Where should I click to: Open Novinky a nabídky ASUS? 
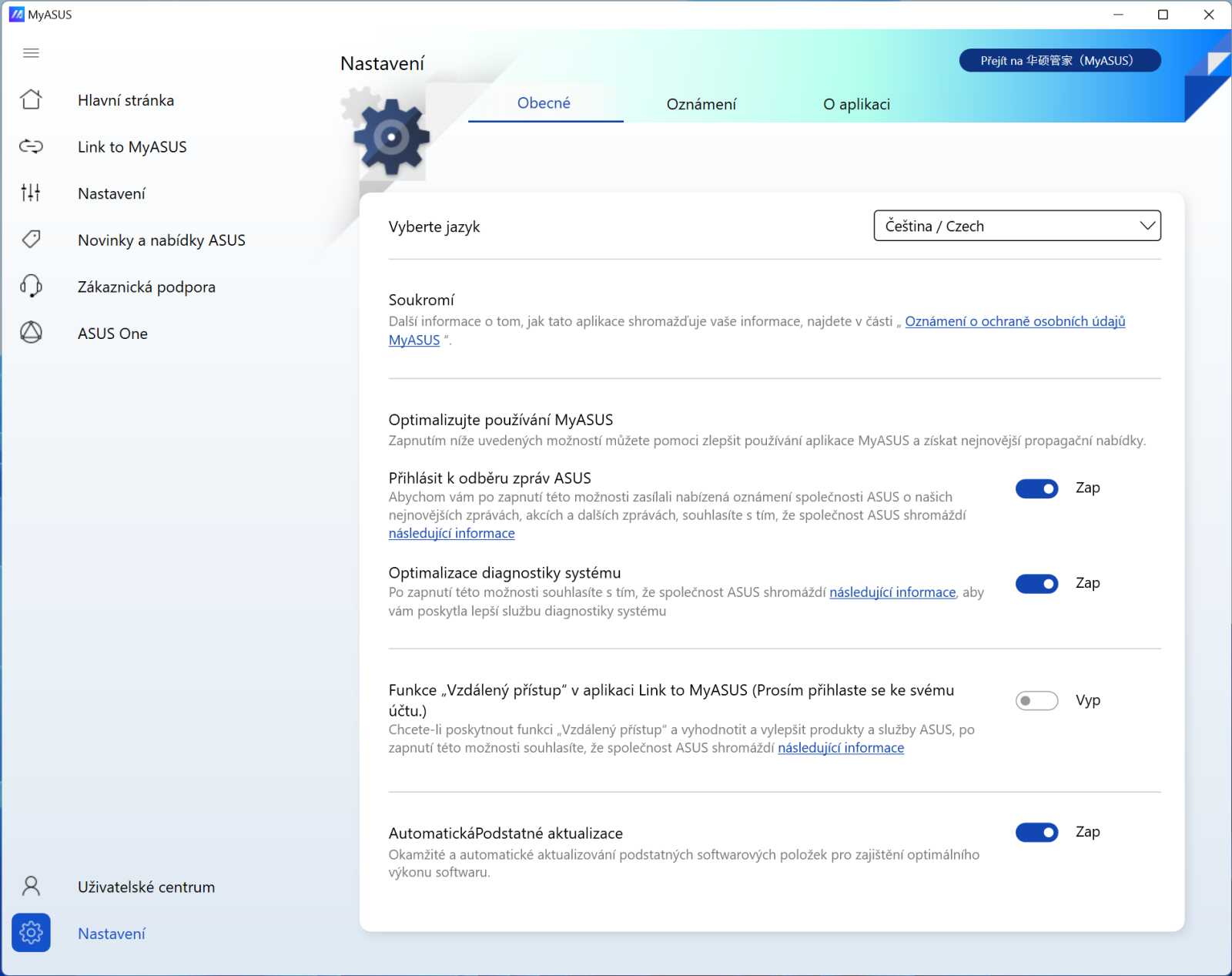pyautogui.click(x=162, y=240)
